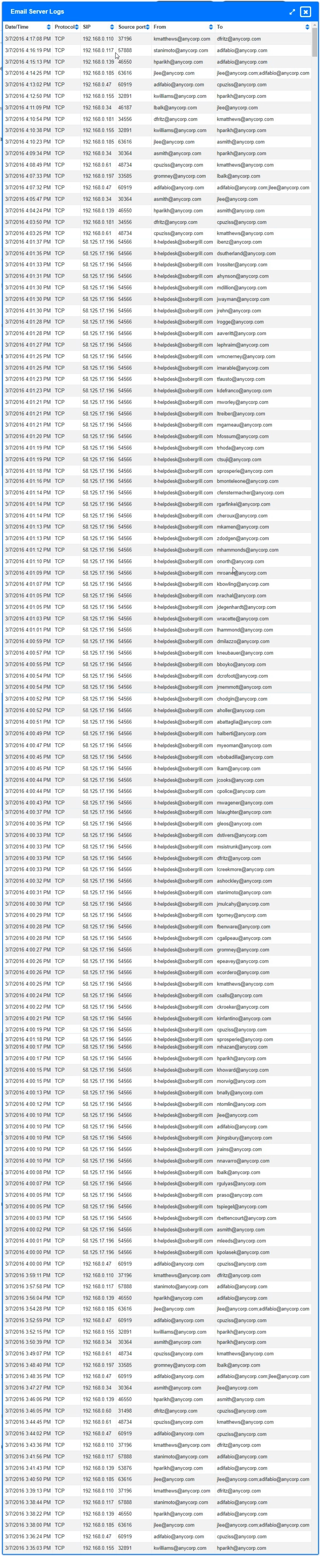Viewport: 330px width, 1568px height.
Task: Click recipient nnavarro@anycorp.com
Action: pos(243,1162)
